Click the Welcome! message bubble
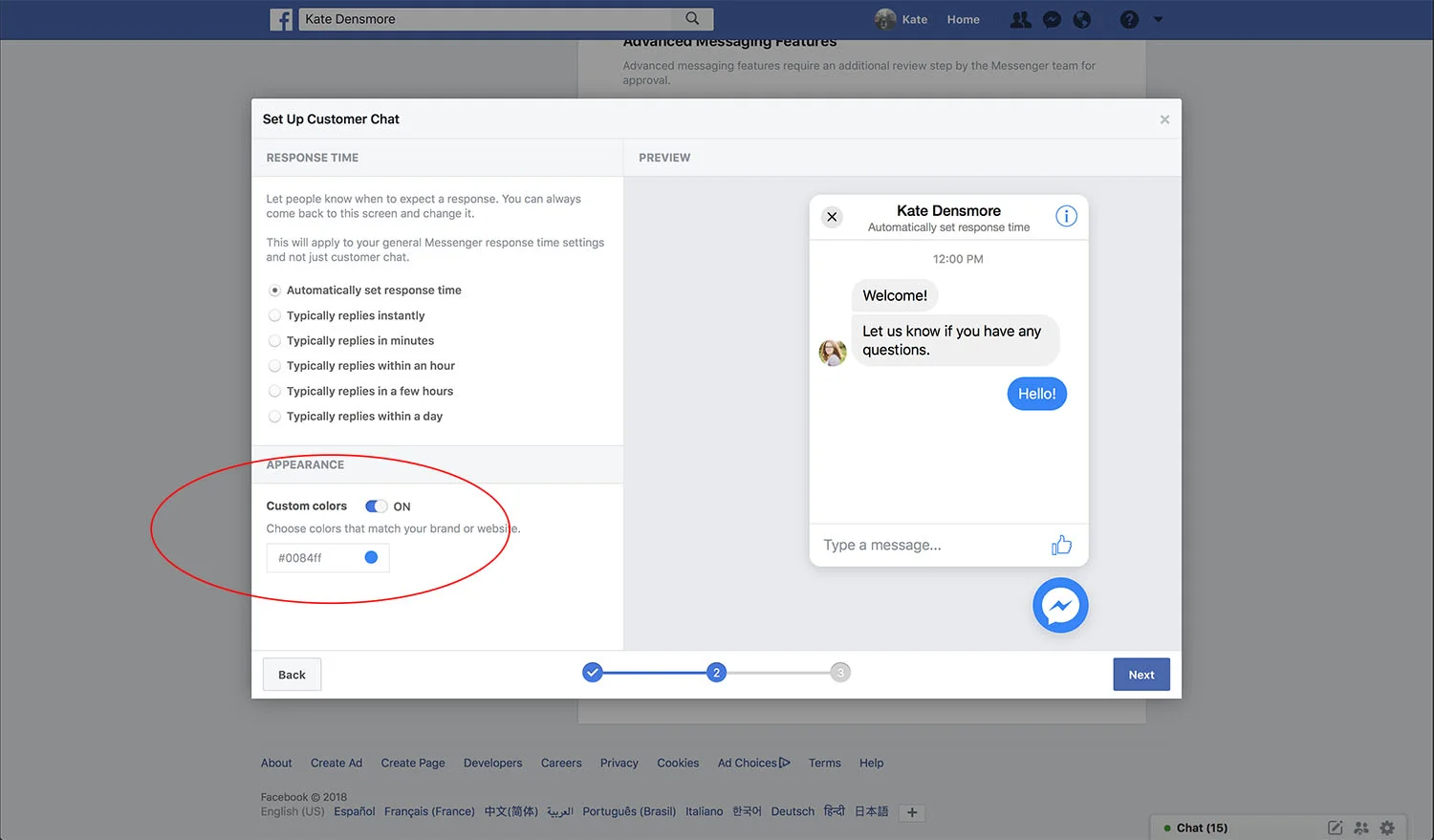Image resolution: width=1434 pixels, height=840 pixels. pyautogui.click(x=895, y=295)
